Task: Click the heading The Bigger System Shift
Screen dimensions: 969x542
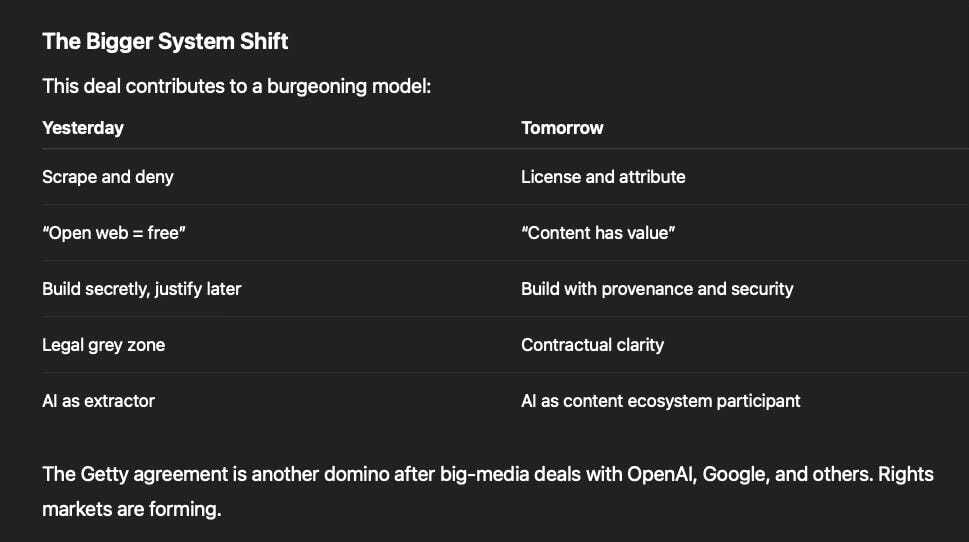Action: [165, 41]
